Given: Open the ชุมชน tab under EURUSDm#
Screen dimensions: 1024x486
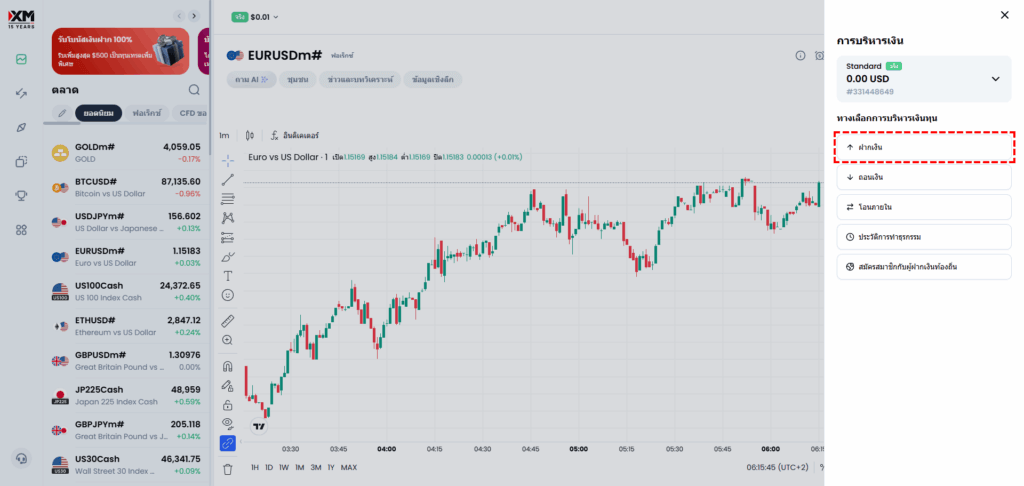Looking at the screenshot, I should 297,79.
